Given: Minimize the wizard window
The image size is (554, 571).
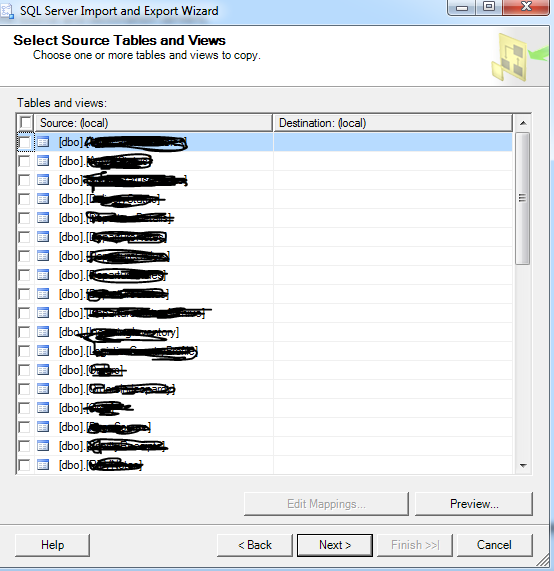Looking at the screenshot, I should (x=462, y=7).
